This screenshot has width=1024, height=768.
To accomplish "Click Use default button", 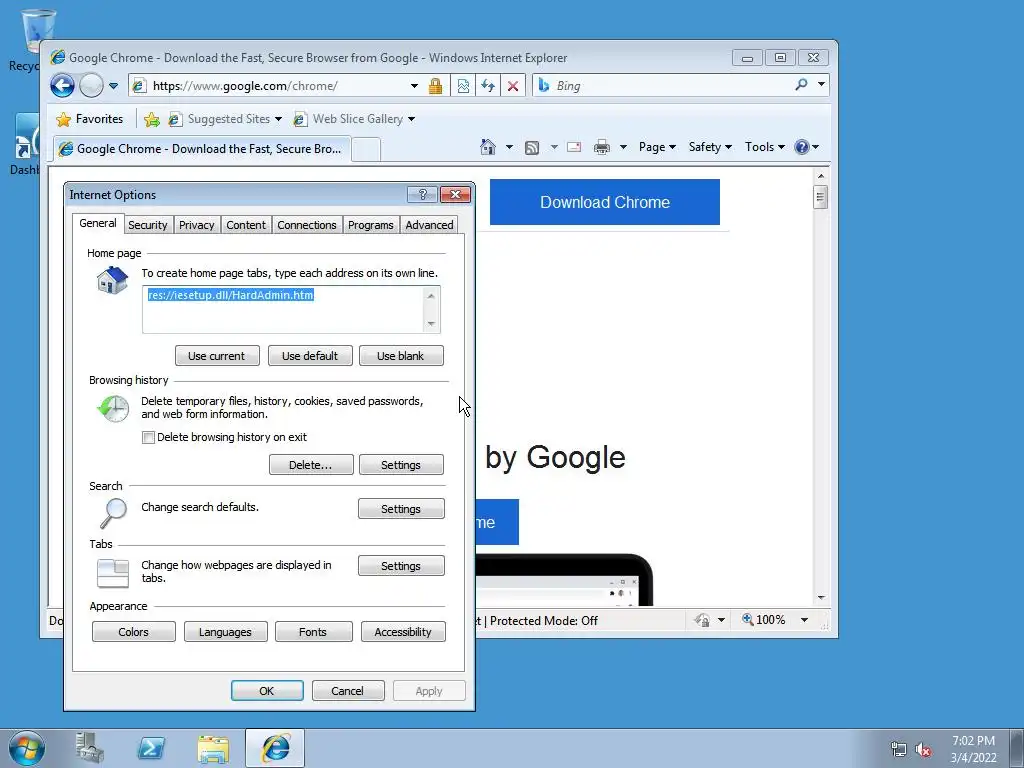I will [310, 356].
